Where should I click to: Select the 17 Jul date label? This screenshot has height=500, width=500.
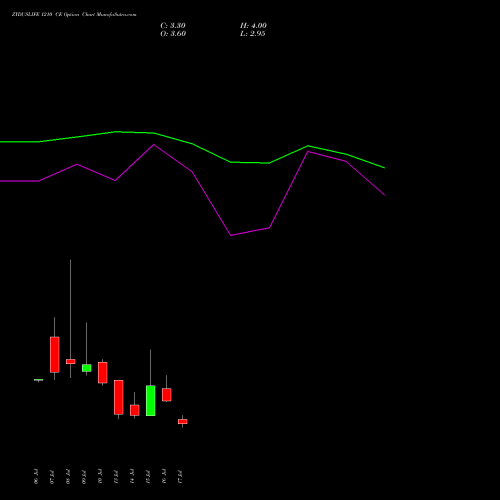point(180,476)
